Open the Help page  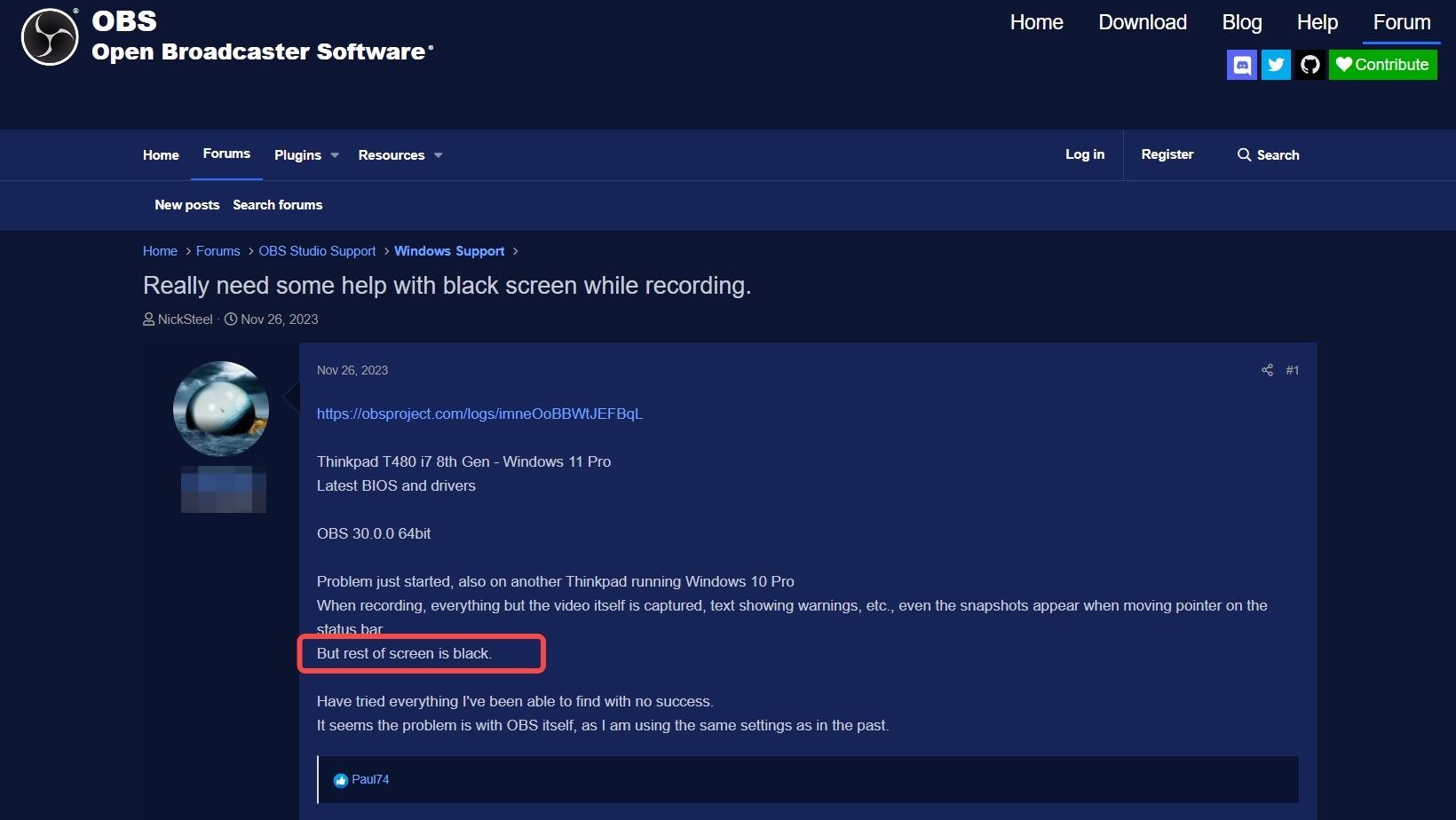tap(1318, 22)
